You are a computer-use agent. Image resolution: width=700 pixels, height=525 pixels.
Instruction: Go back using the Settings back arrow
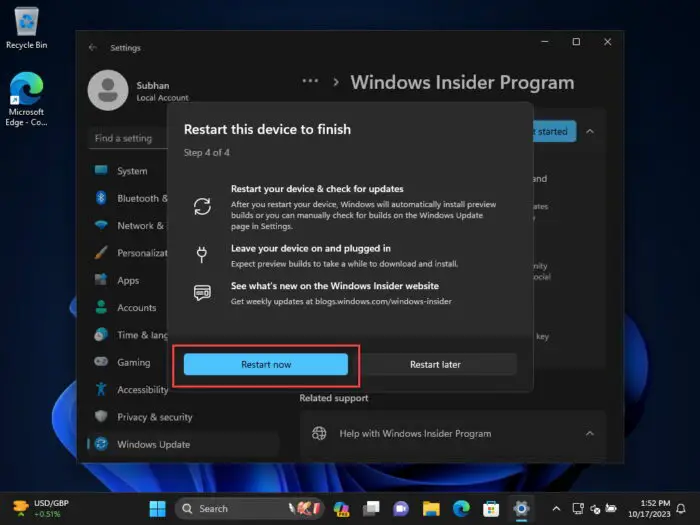pos(93,47)
